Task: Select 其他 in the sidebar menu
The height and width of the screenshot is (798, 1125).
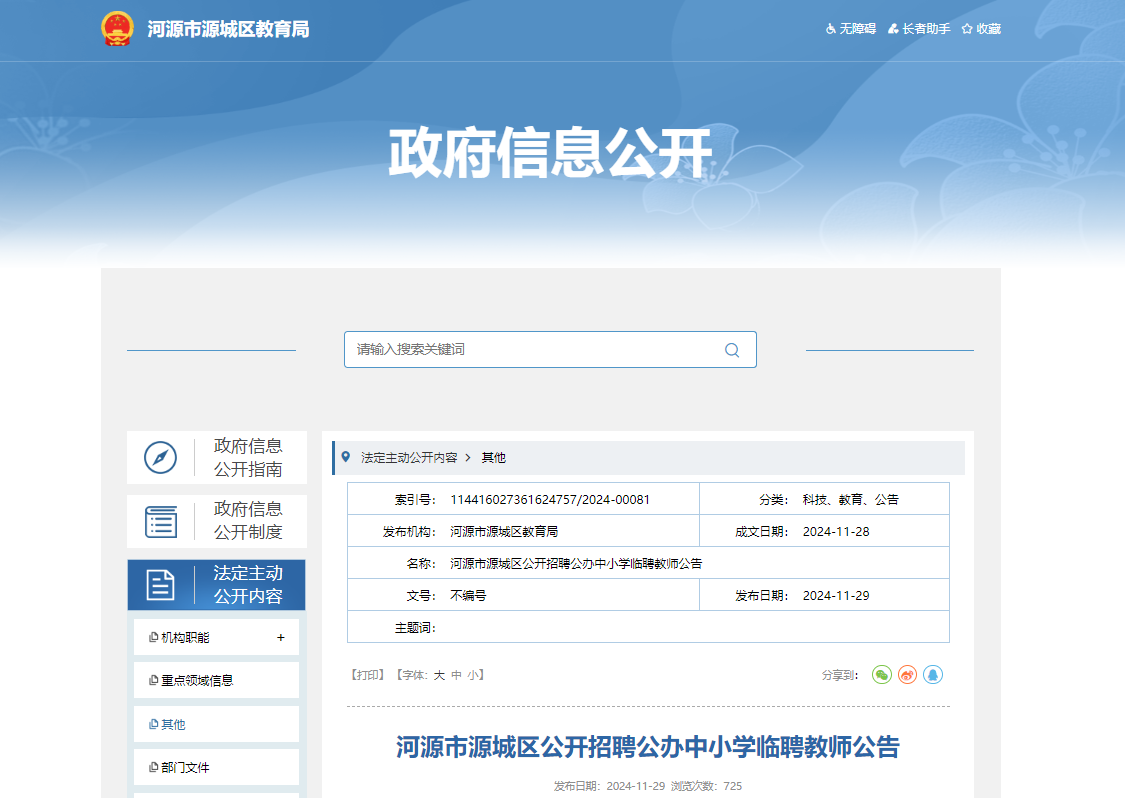Action: (x=173, y=725)
